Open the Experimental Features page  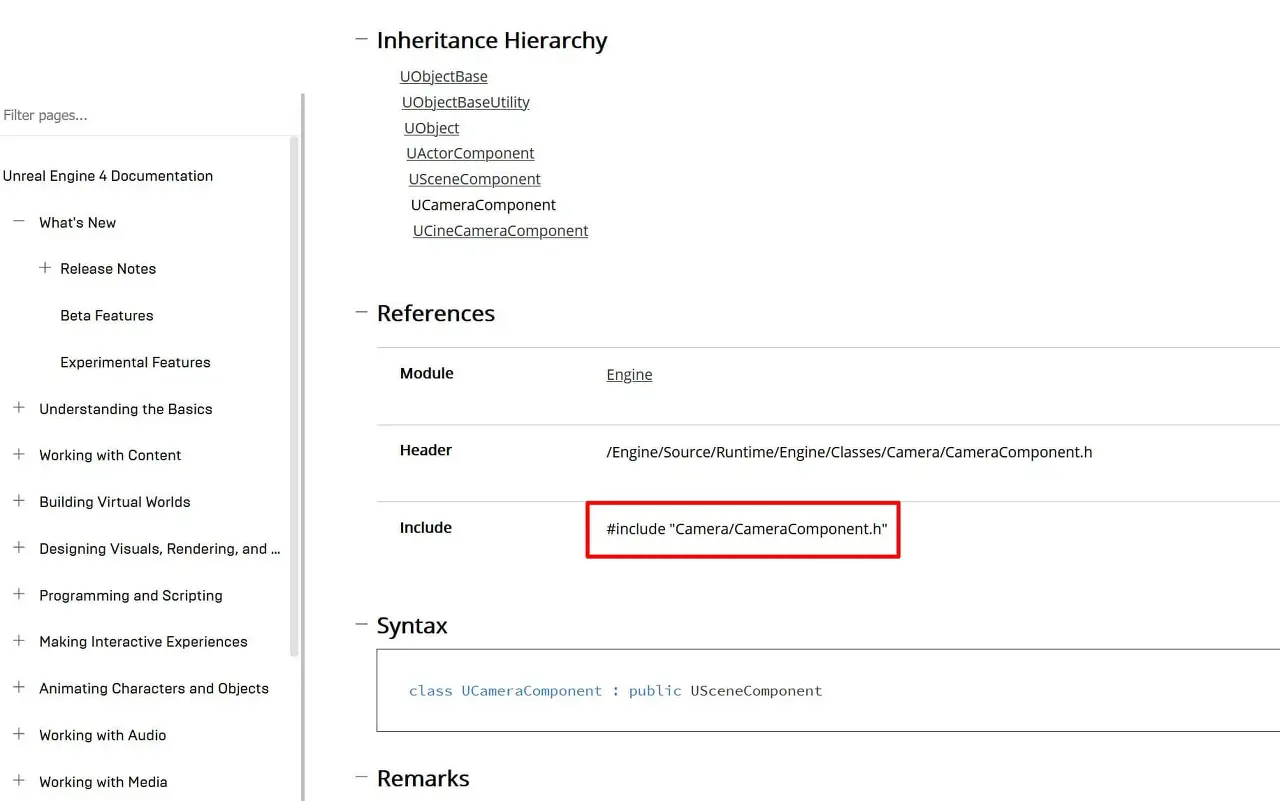click(135, 362)
